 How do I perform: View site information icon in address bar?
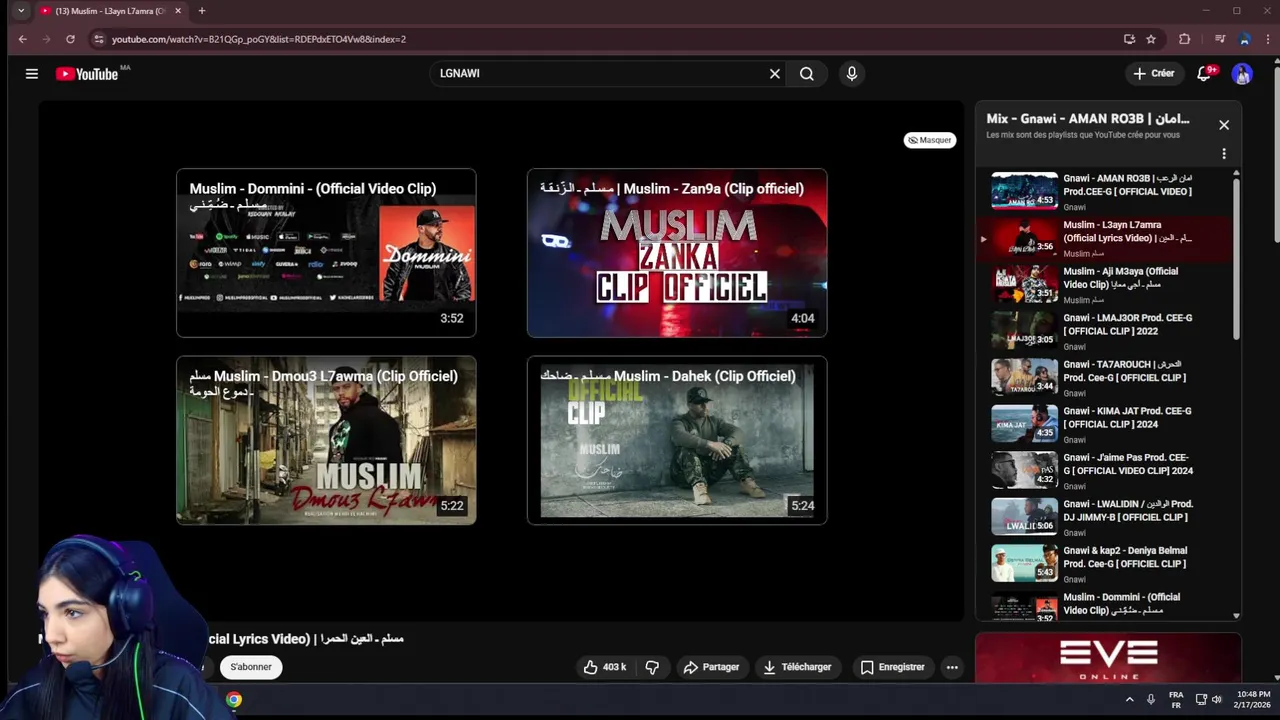(x=98, y=39)
